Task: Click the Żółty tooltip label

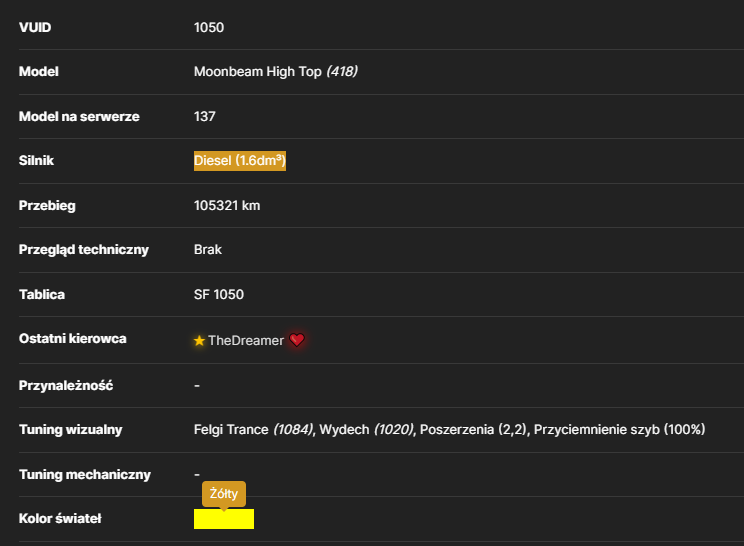Action: 224,494
